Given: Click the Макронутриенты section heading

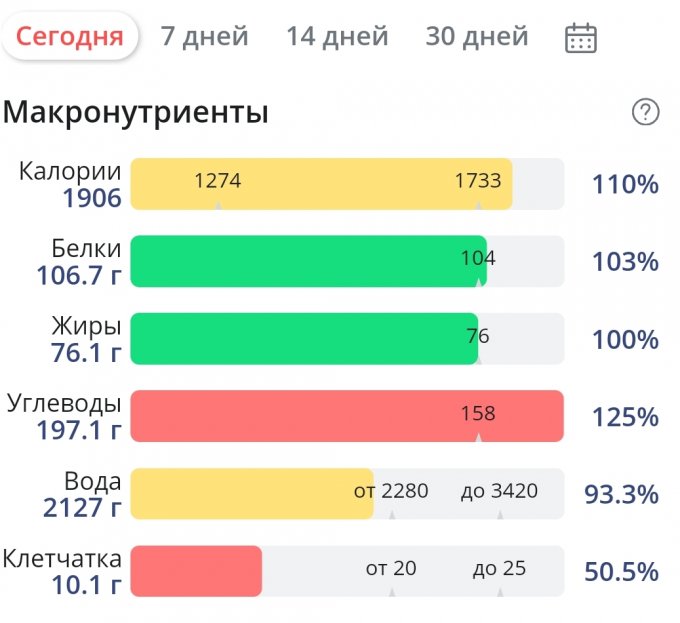Looking at the screenshot, I should [x=136, y=112].
